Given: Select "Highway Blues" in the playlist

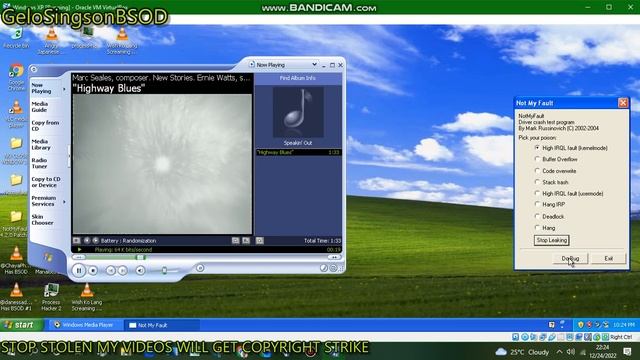Looking at the screenshot, I should [298, 152].
